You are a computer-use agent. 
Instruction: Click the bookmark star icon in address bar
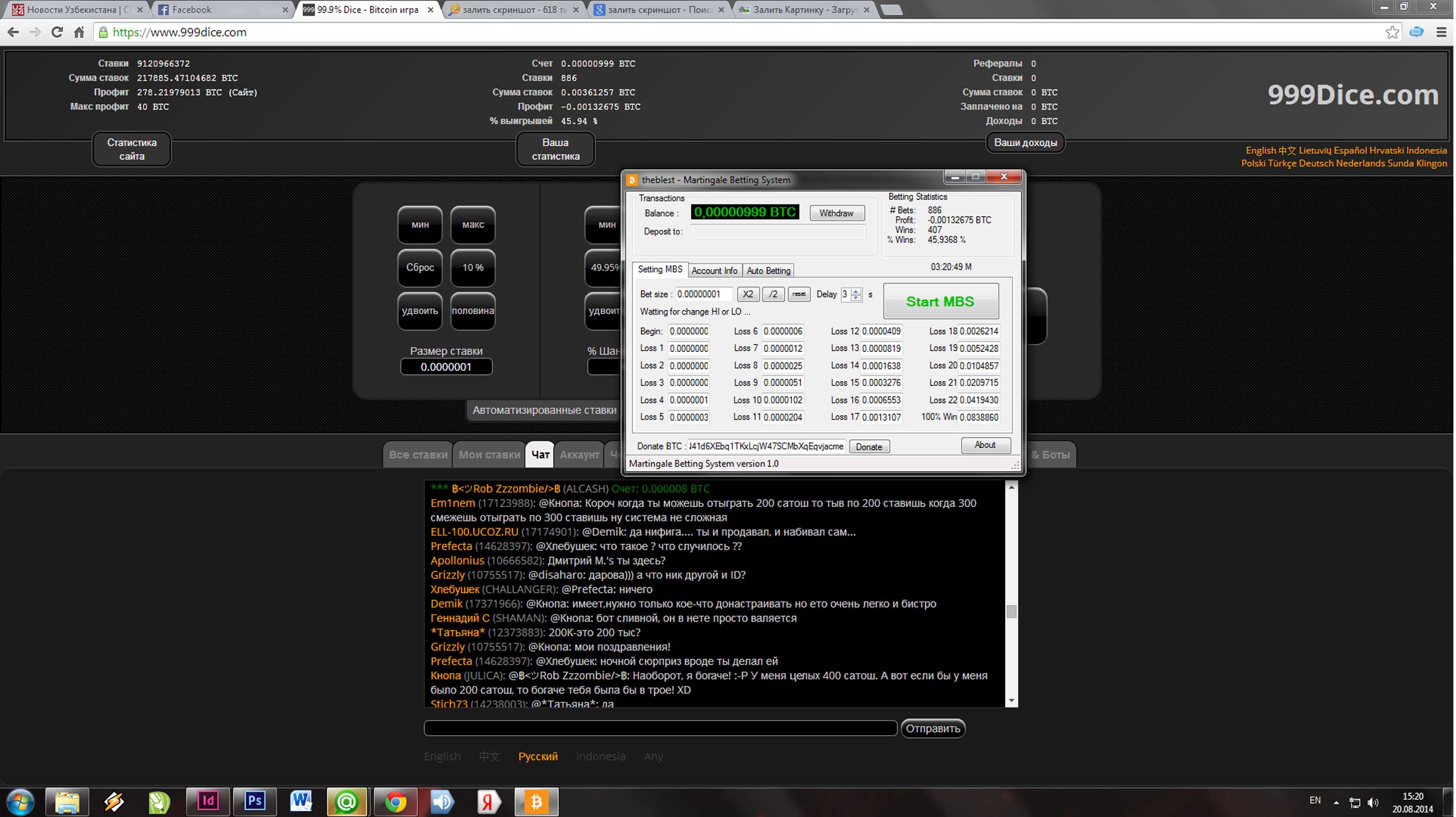(x=1392, y=32)
